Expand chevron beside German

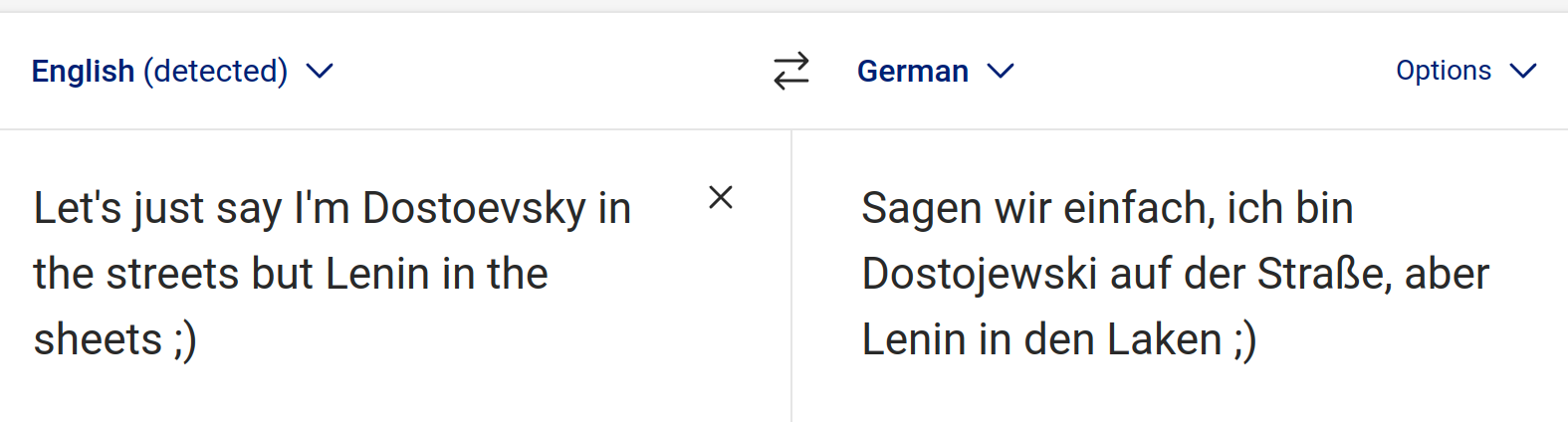click(x=1000, y=72)
